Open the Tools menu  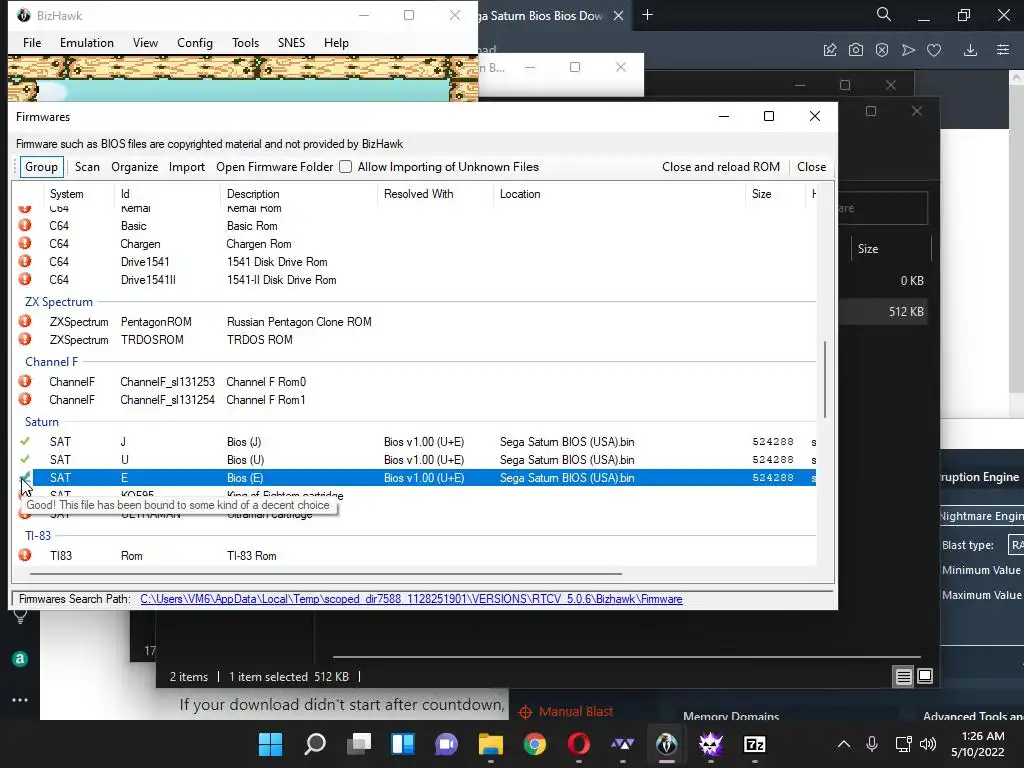point(246,42)
